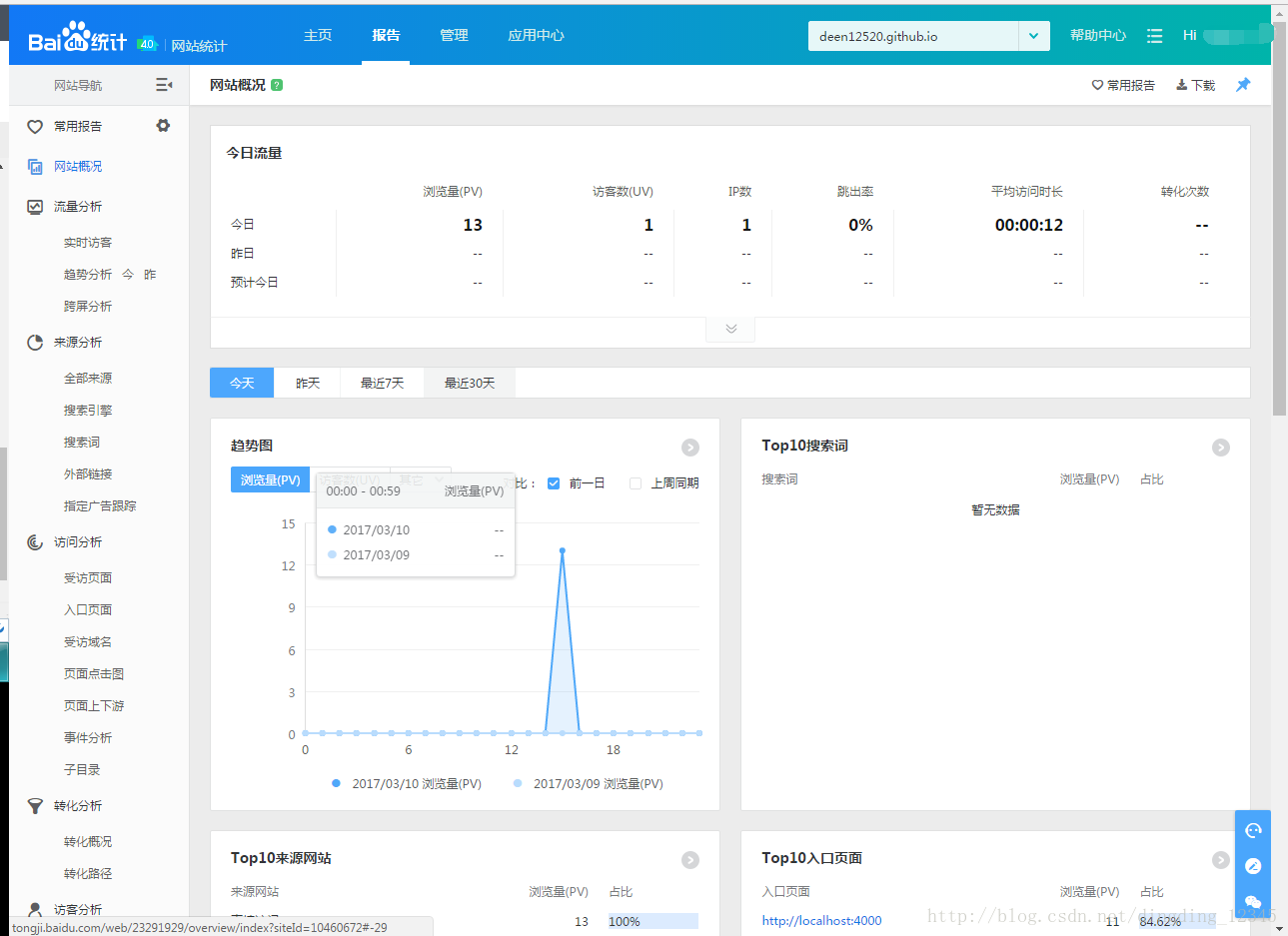
Task: Open the 管理 top navigation tab
Action: point(454,35)
